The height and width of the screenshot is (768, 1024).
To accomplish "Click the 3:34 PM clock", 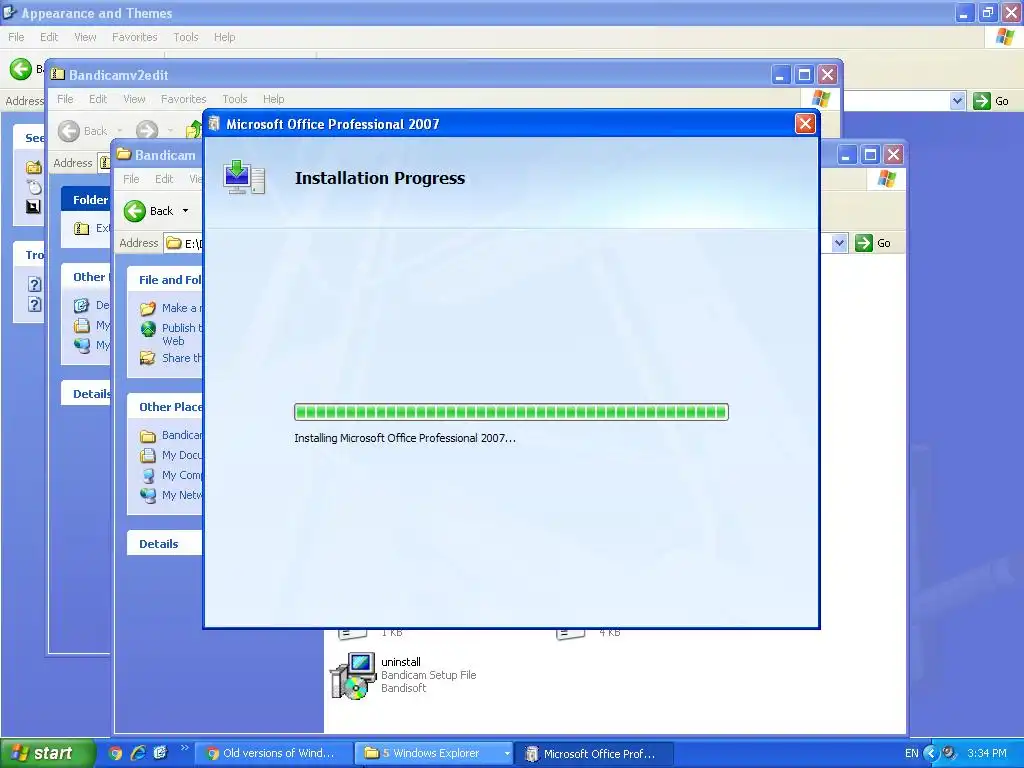I will tap(987, 753).
